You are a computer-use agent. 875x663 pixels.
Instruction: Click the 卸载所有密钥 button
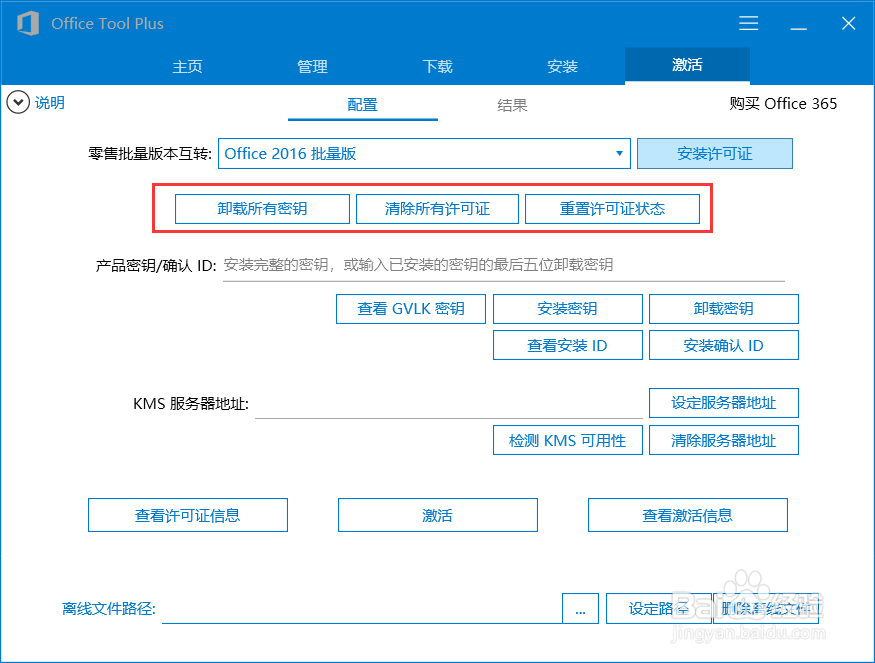pyautogui.click(x=262, y=209)
